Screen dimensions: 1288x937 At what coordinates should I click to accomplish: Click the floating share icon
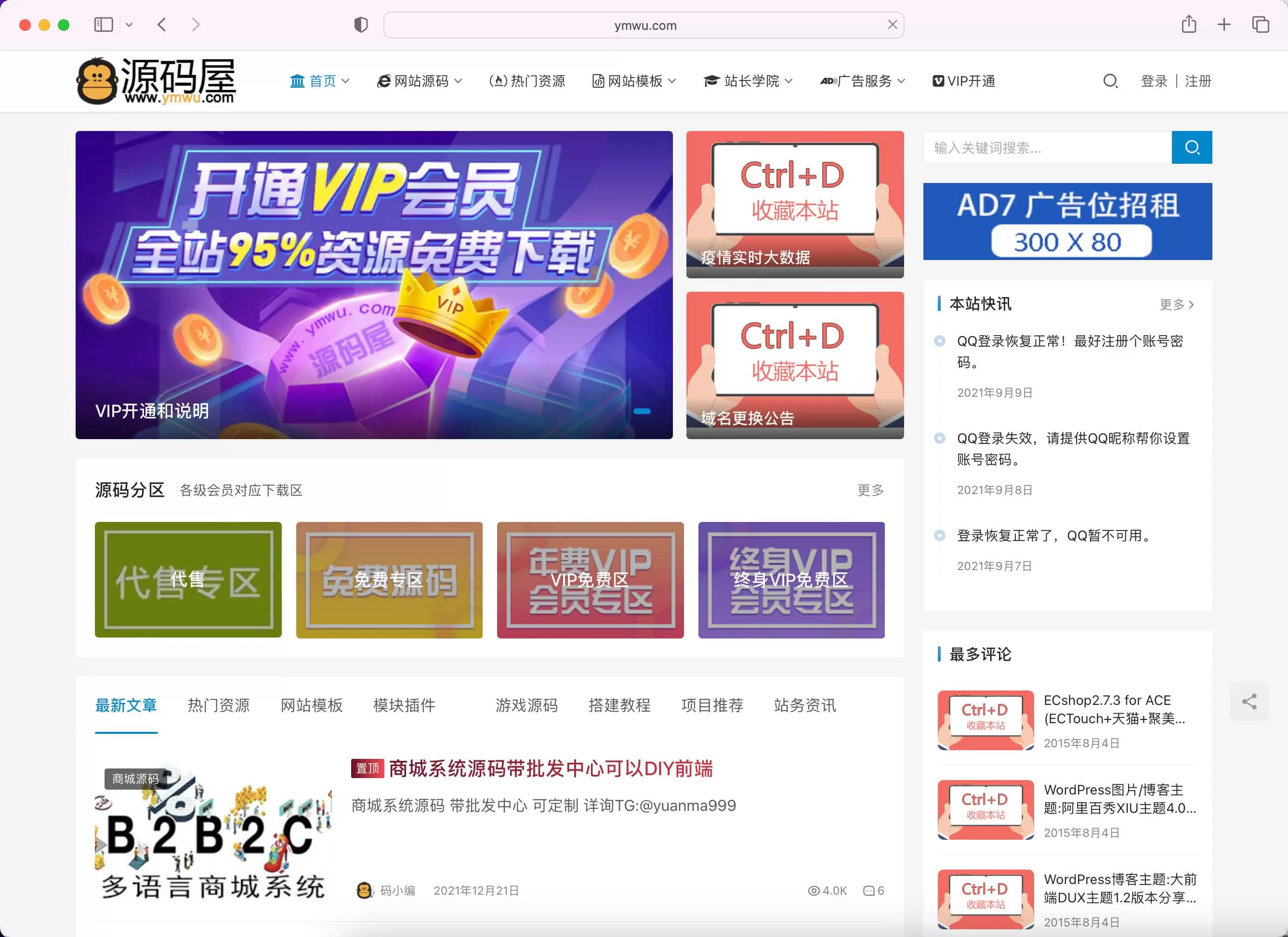pos(1249,702)
